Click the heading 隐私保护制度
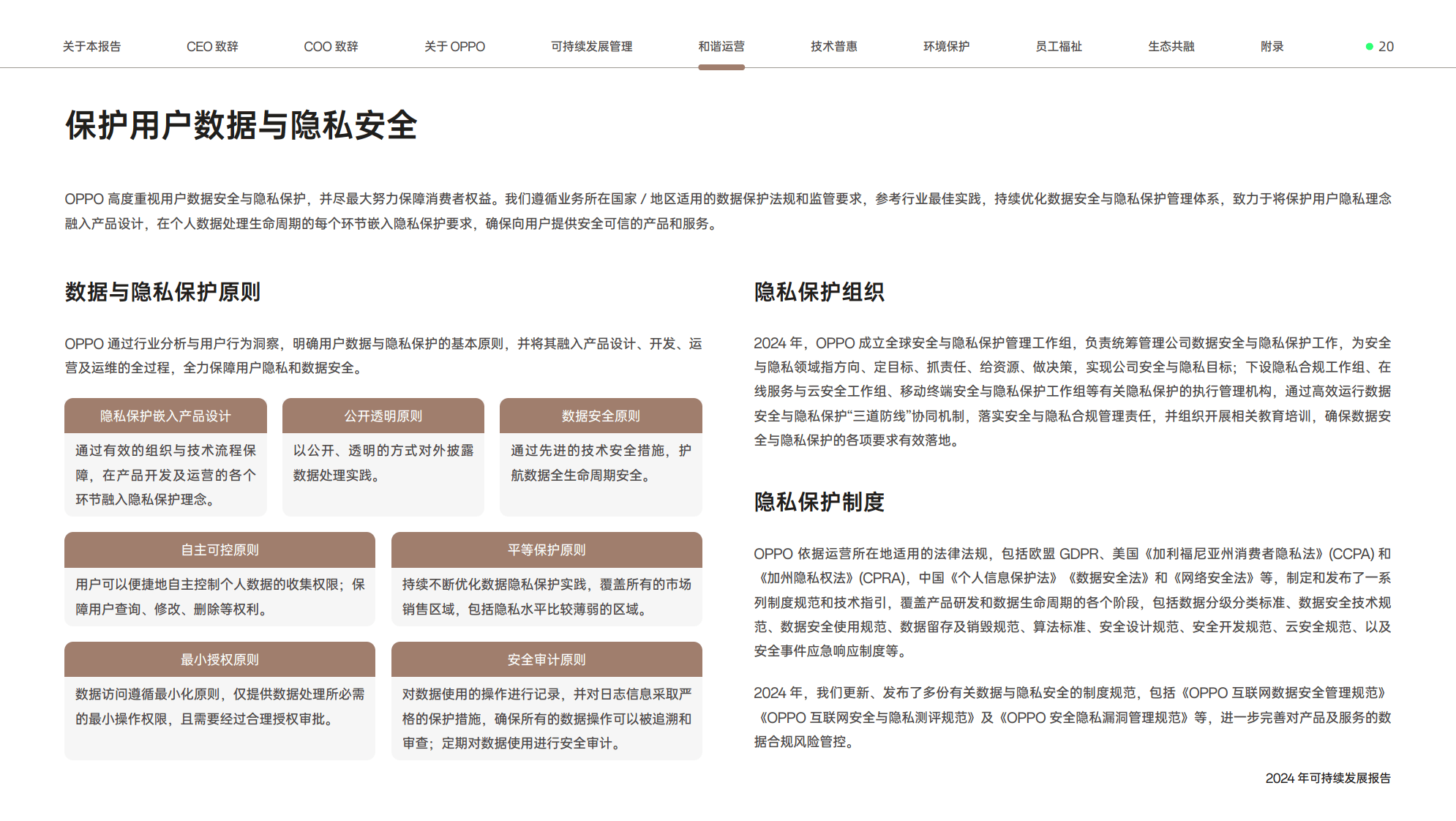The width and height of the screenshot is (1456, 821). point(819,502)
